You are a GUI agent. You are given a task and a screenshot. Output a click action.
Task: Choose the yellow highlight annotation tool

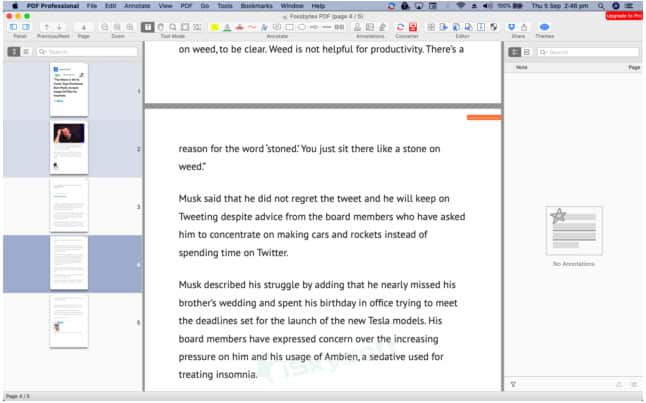(215, 27)
